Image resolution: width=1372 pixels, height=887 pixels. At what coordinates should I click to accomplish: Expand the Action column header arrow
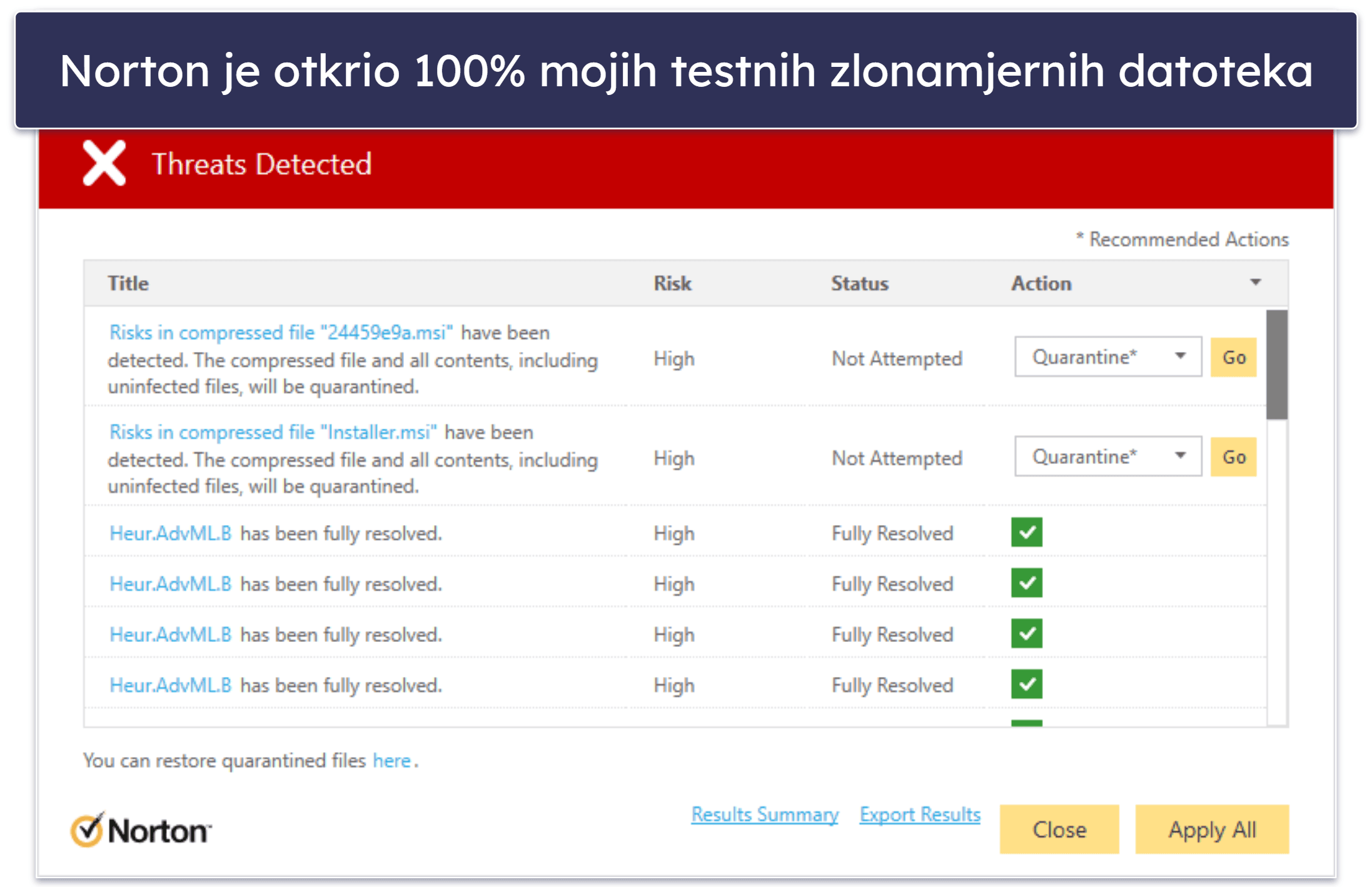1254,283
